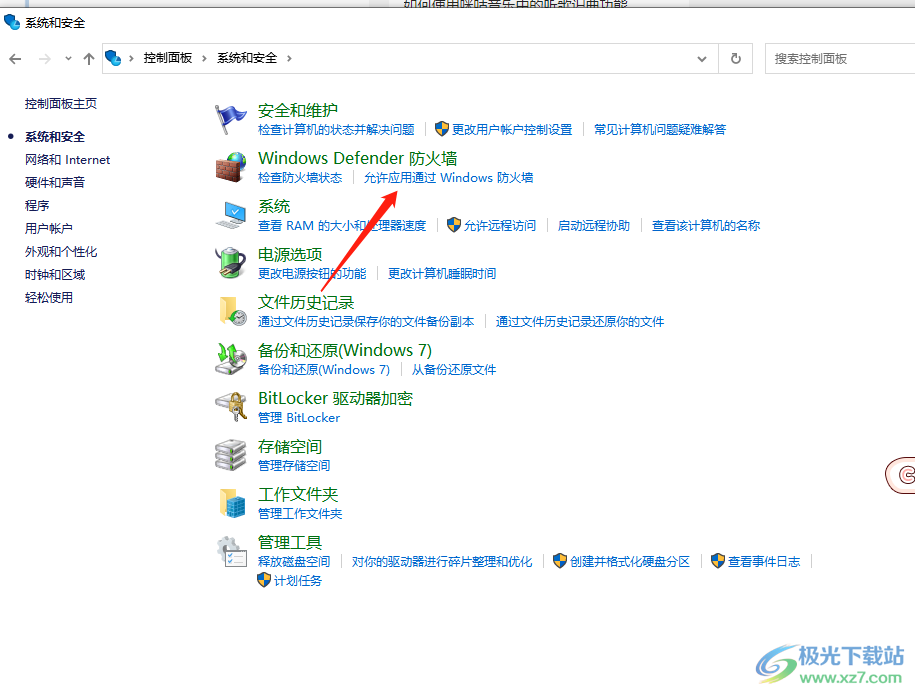Open the BitLocker 驱动器加密 heading
Viewport: 915px width, 694px height.
[x=335, y=398]
